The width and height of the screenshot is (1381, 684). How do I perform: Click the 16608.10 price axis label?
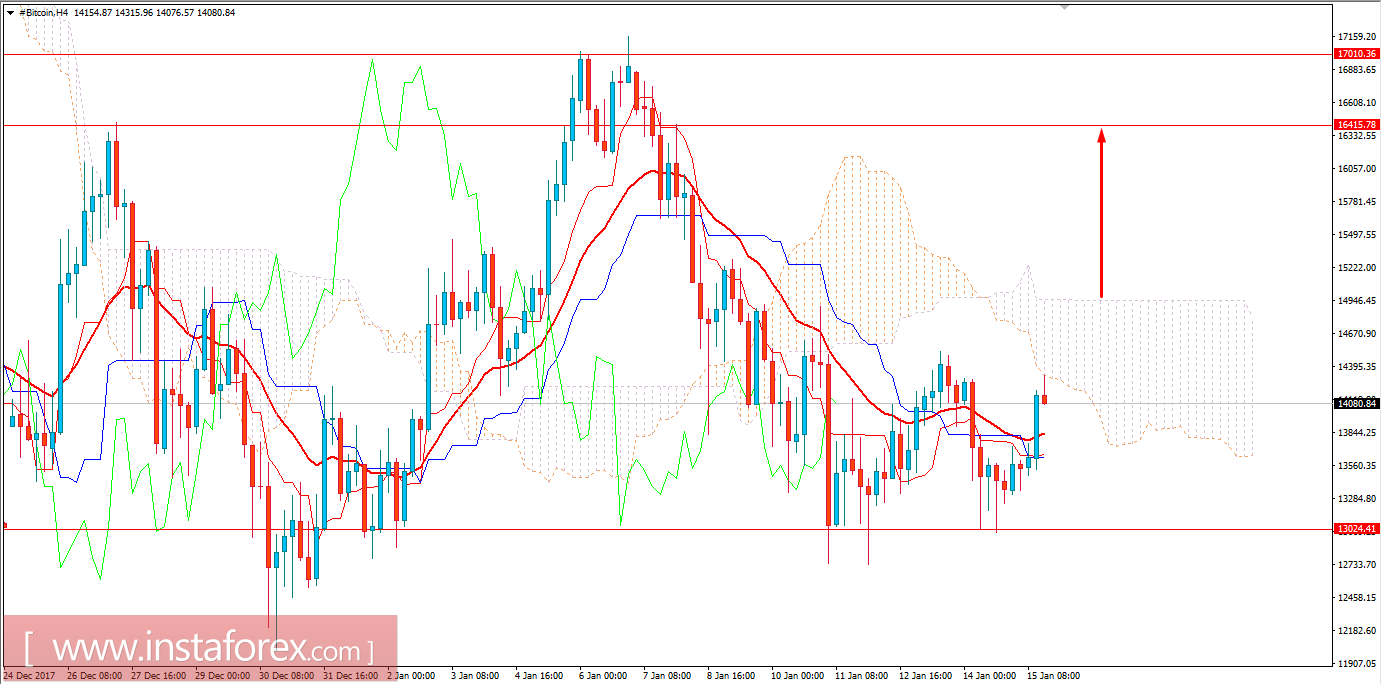tap(1359, 103)
